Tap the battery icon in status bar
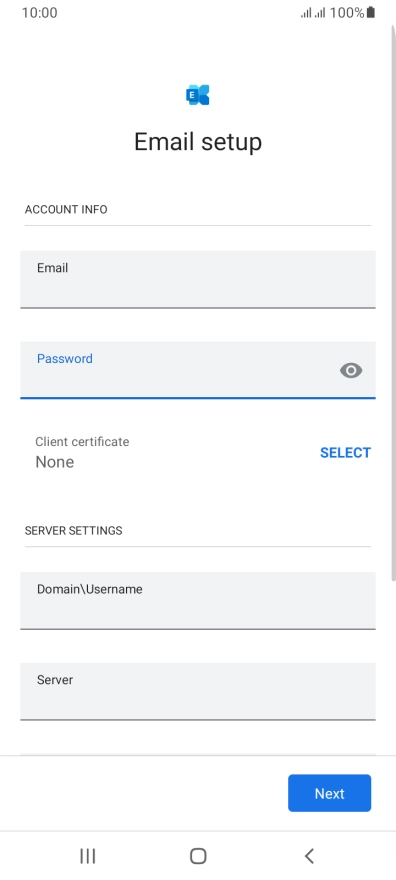Screen dimensions: 396x880 click(x=371, y=12)
